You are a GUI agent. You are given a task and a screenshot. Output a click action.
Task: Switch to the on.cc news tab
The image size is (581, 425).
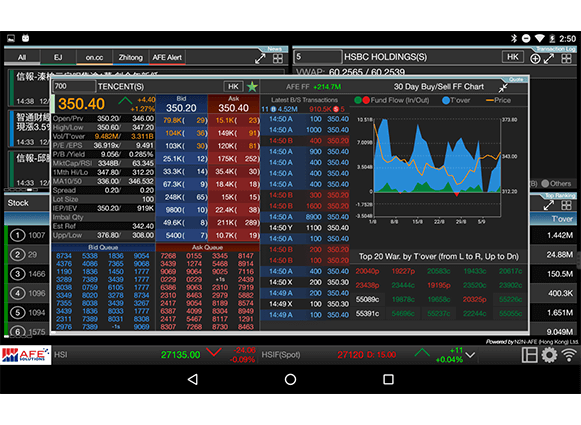click(94, 57)
